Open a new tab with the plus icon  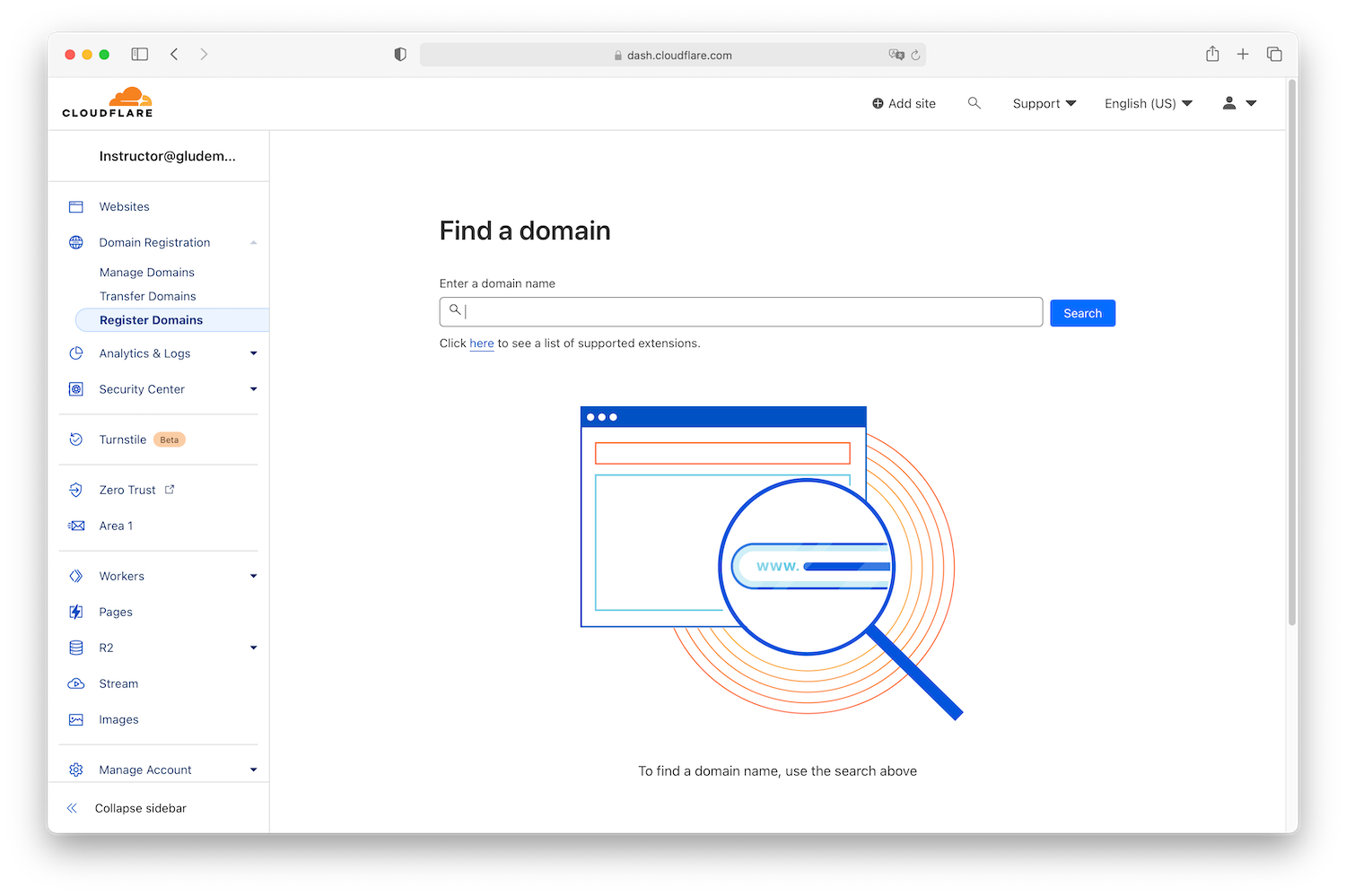click(x=1243, y=55)
